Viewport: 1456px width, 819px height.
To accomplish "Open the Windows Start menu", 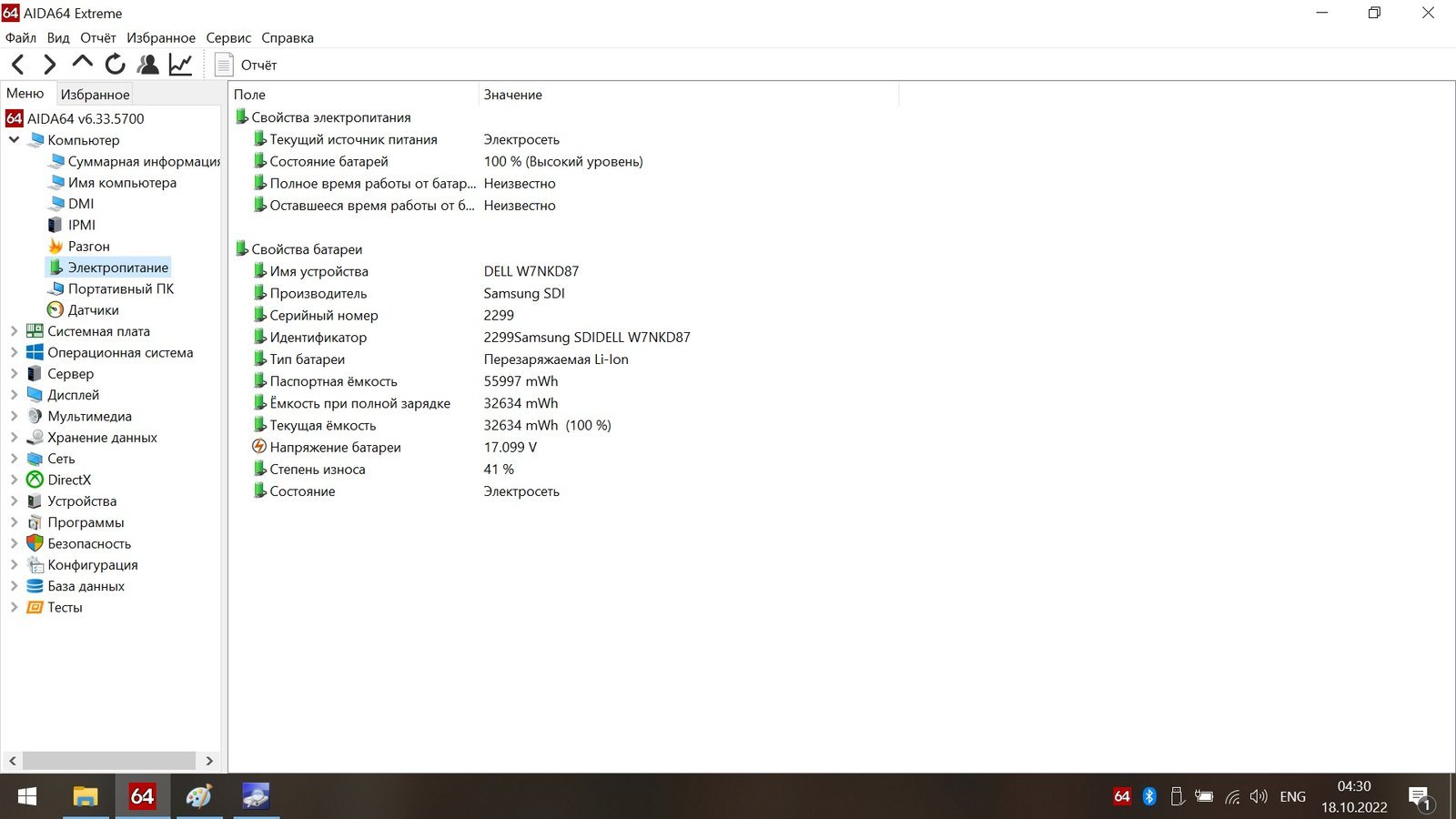I will (x=27, y=796).
